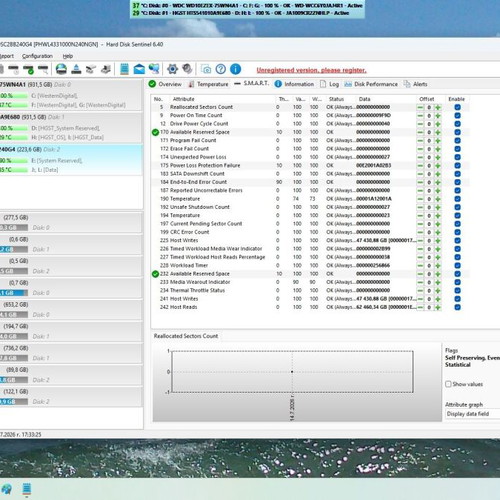This screenshot has height=500, width=500.
Task: Open the disk test with clock toolbar icon
Action: click(x=13, y=69)
